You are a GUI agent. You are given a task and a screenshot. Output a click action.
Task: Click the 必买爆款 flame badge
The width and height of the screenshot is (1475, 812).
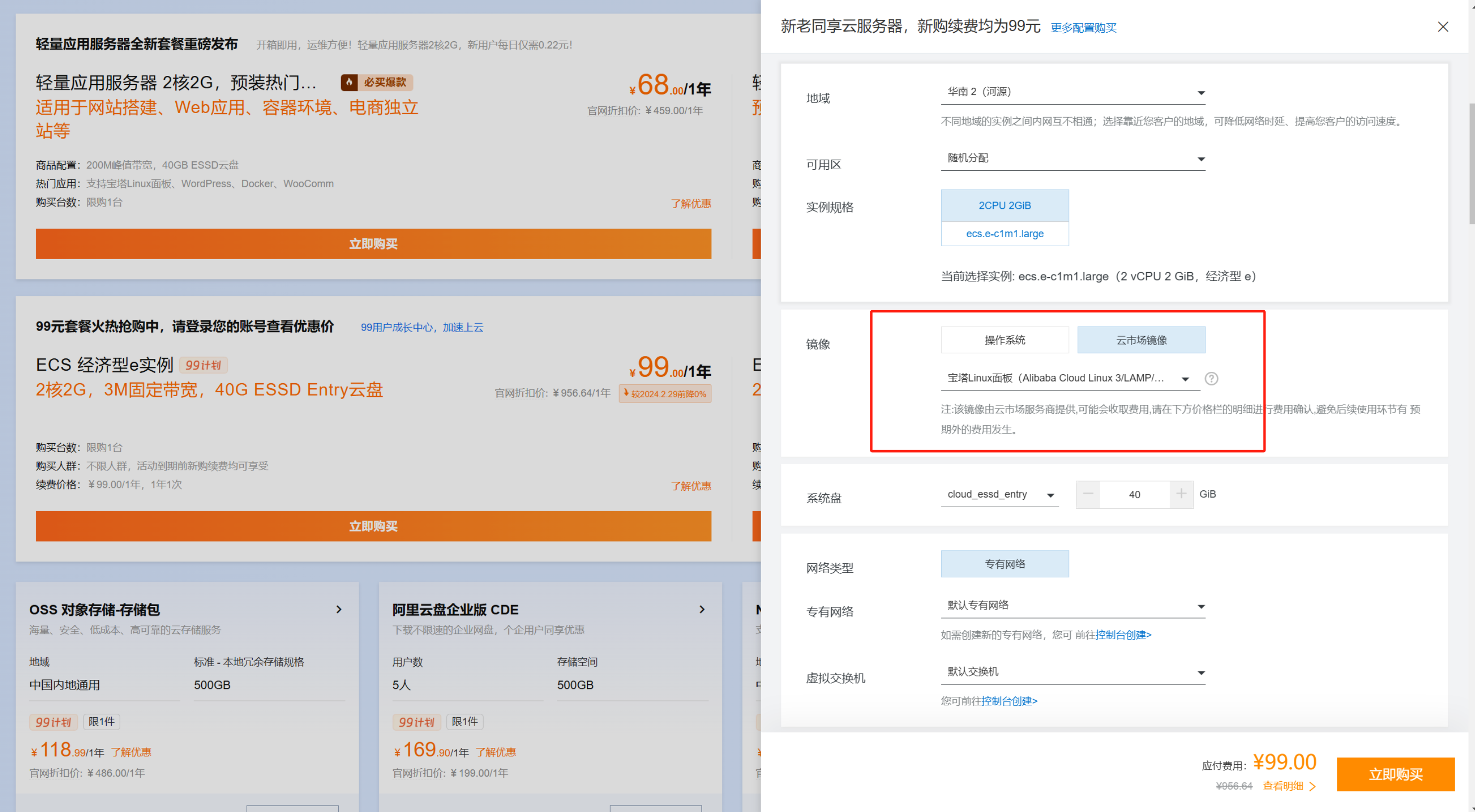376,82
